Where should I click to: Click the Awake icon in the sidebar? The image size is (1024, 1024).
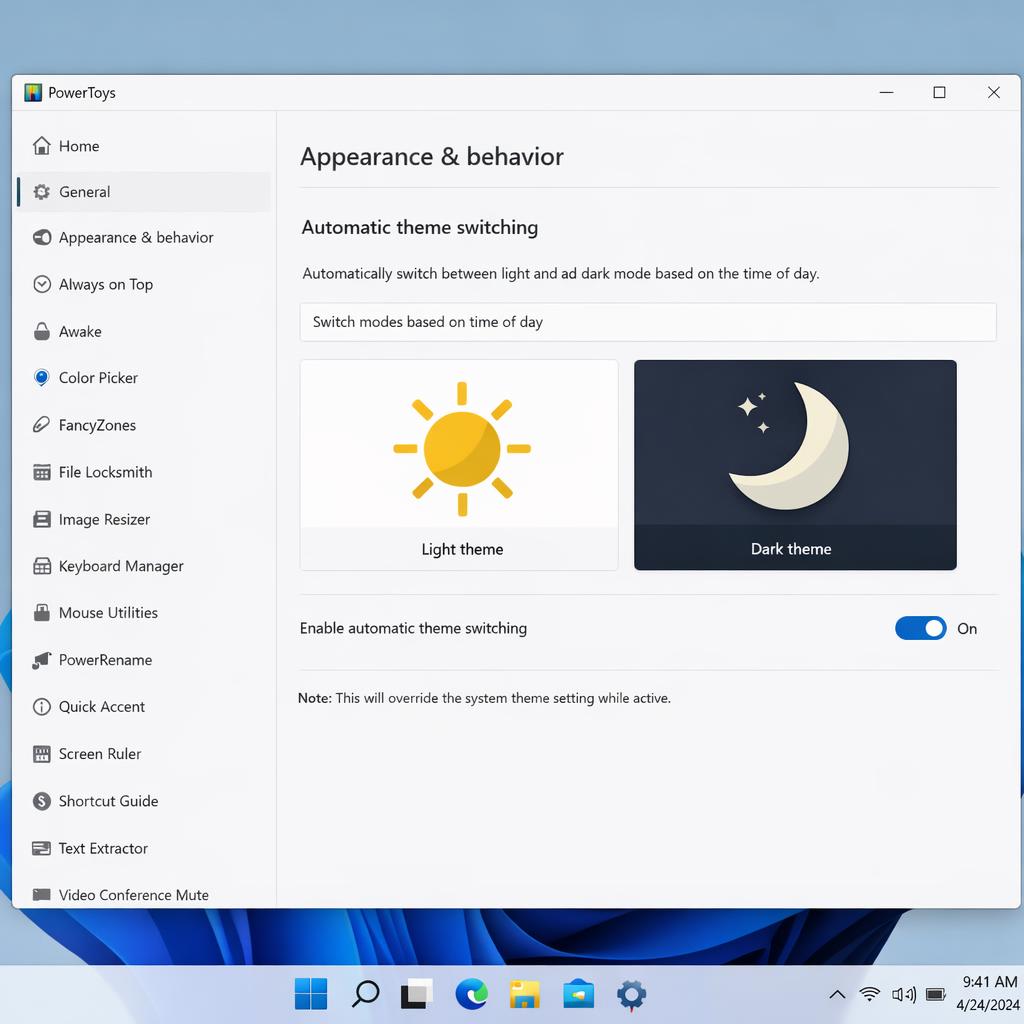[42, 331]
